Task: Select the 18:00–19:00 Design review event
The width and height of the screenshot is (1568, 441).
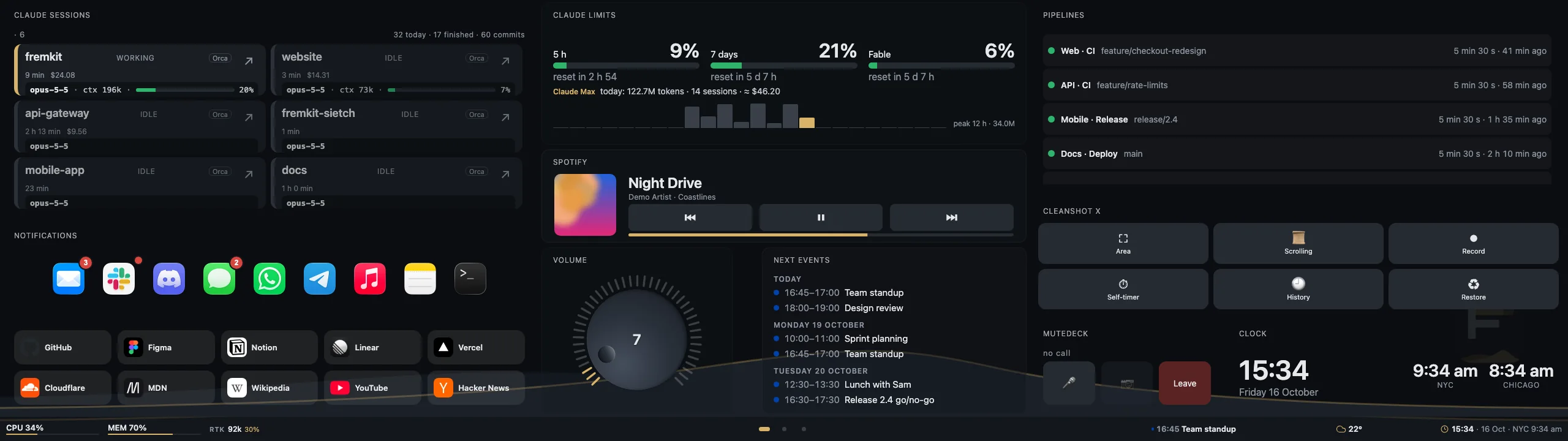Action: click(839, 308)
